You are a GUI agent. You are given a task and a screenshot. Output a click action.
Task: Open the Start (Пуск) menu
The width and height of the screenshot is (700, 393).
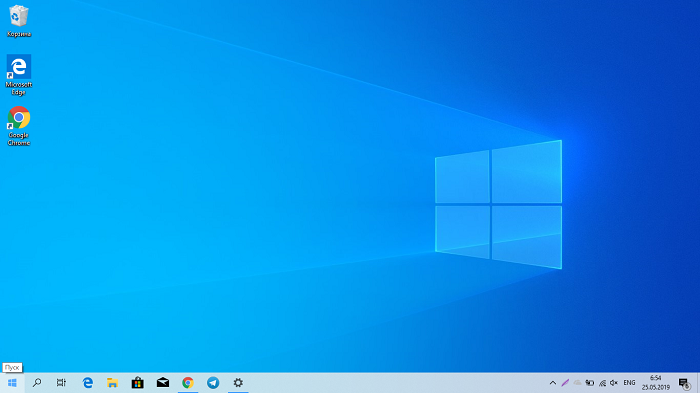12,383
